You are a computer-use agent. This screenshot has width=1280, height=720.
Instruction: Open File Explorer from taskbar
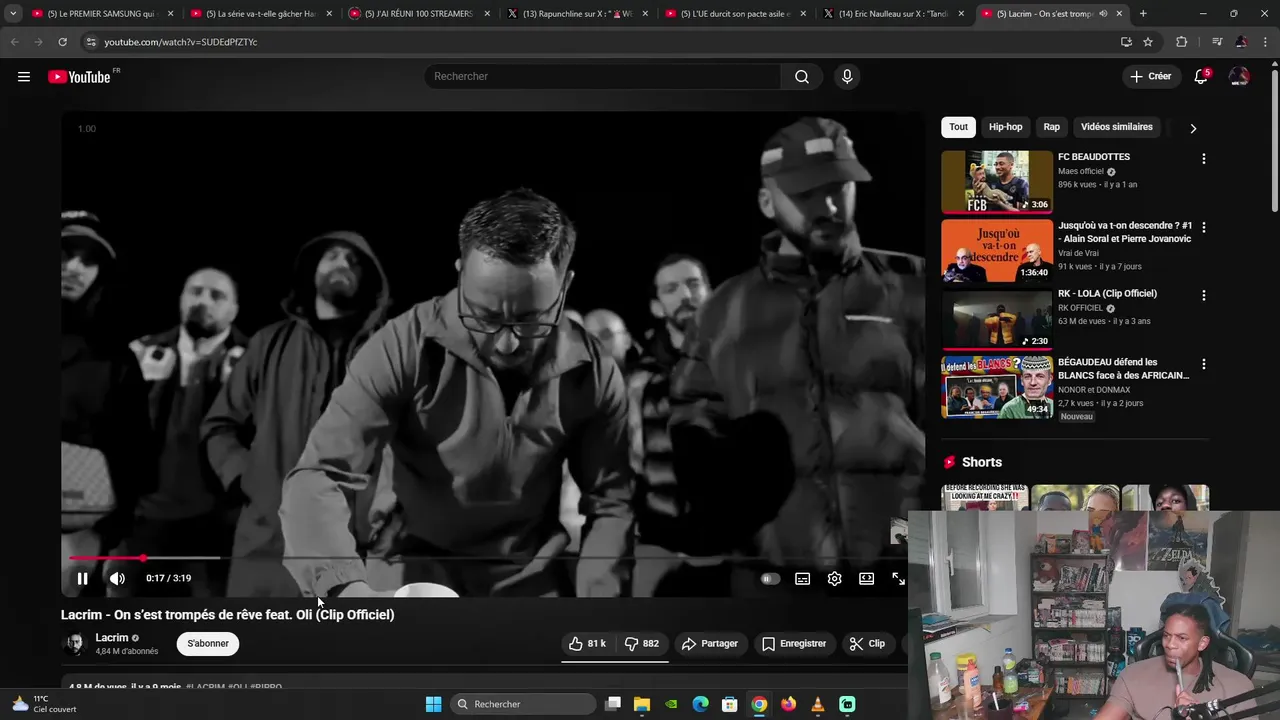(x=642, y=704)
